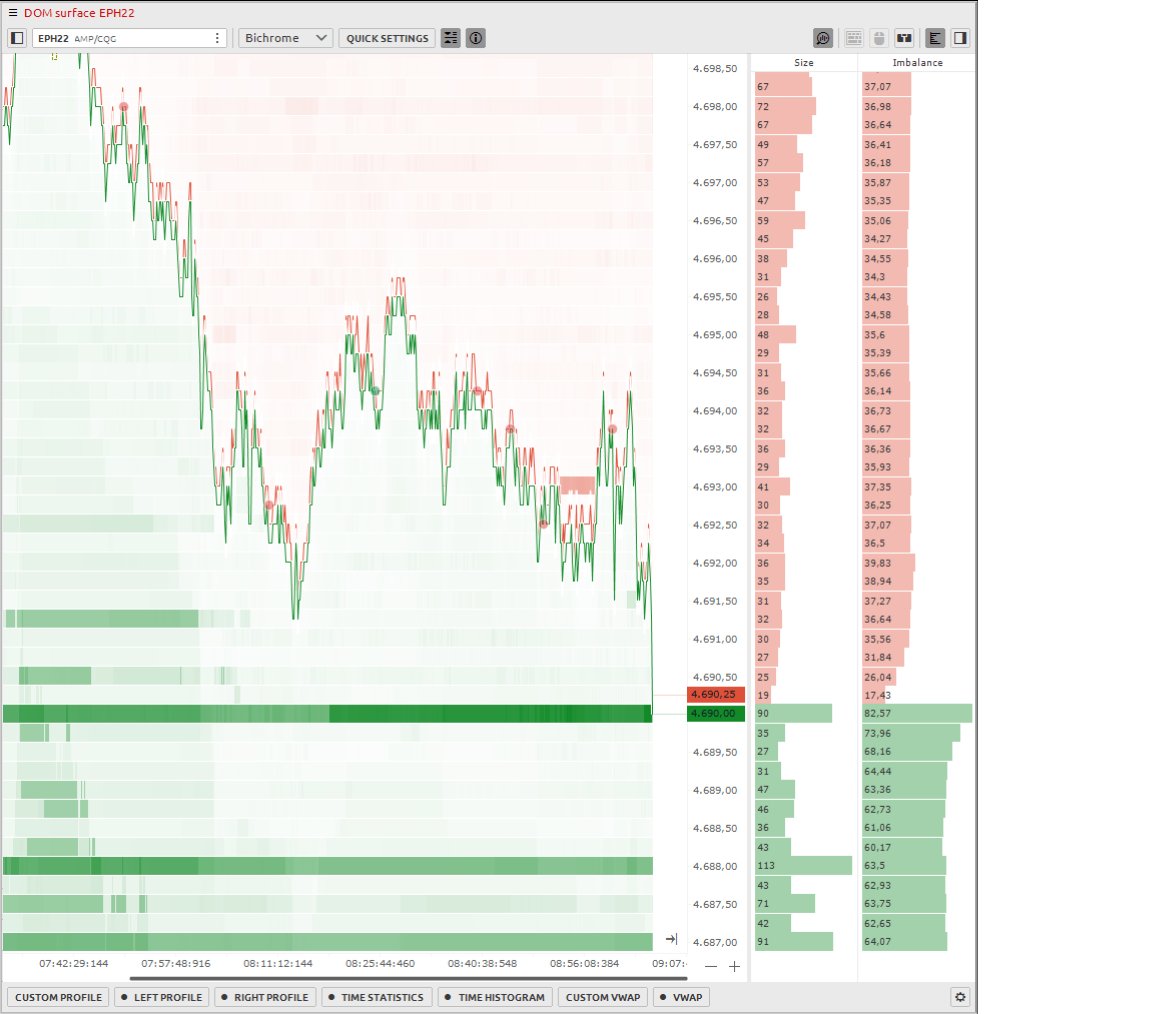Toggle the left-aligned panel layout icon
The height and width of the screenshot is (1014, 1152).
click(935, 38)
